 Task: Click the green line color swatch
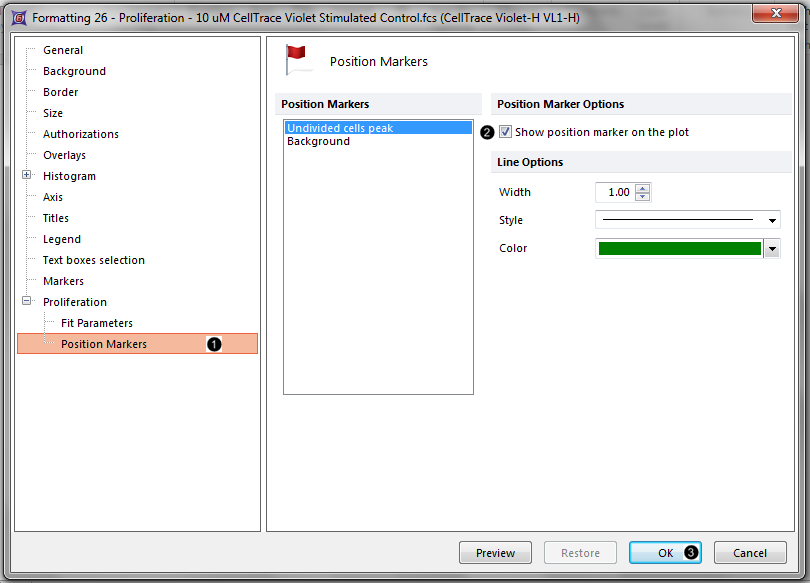point(679,249)
